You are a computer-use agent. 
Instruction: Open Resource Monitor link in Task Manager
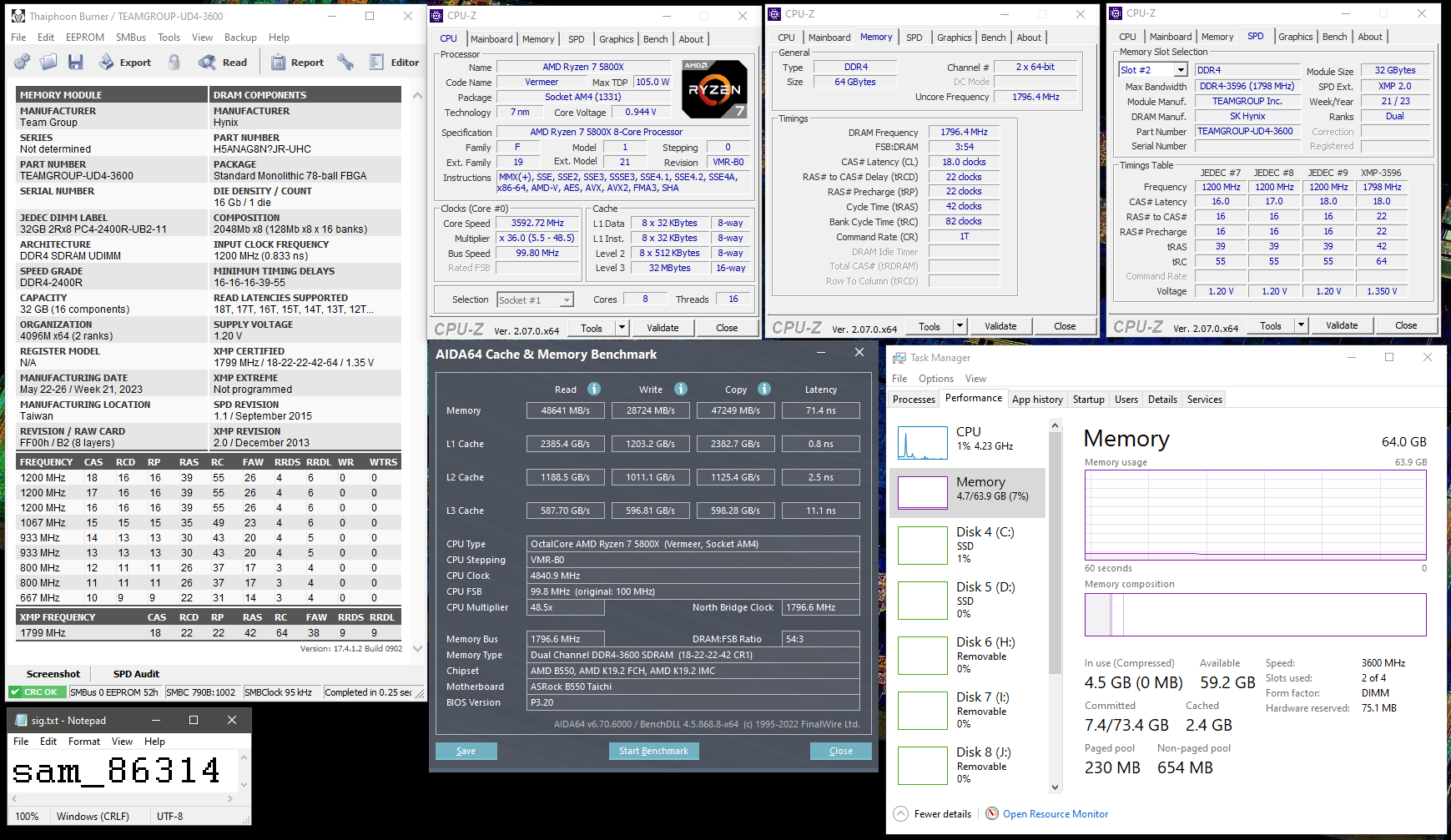click(1056, 814)
